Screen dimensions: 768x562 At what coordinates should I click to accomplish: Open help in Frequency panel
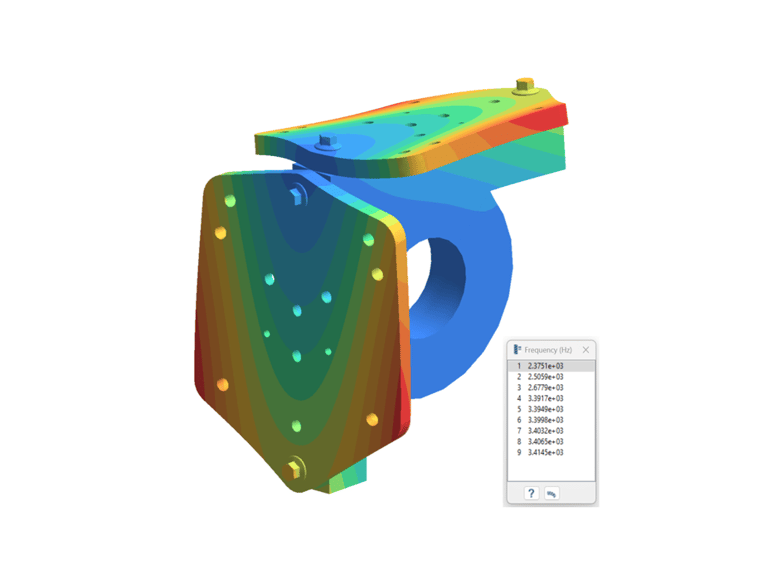531,493
